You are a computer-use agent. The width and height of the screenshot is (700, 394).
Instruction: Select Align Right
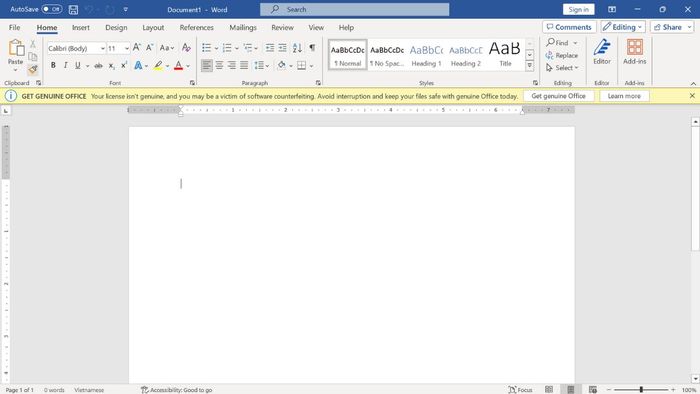[232, 66]
